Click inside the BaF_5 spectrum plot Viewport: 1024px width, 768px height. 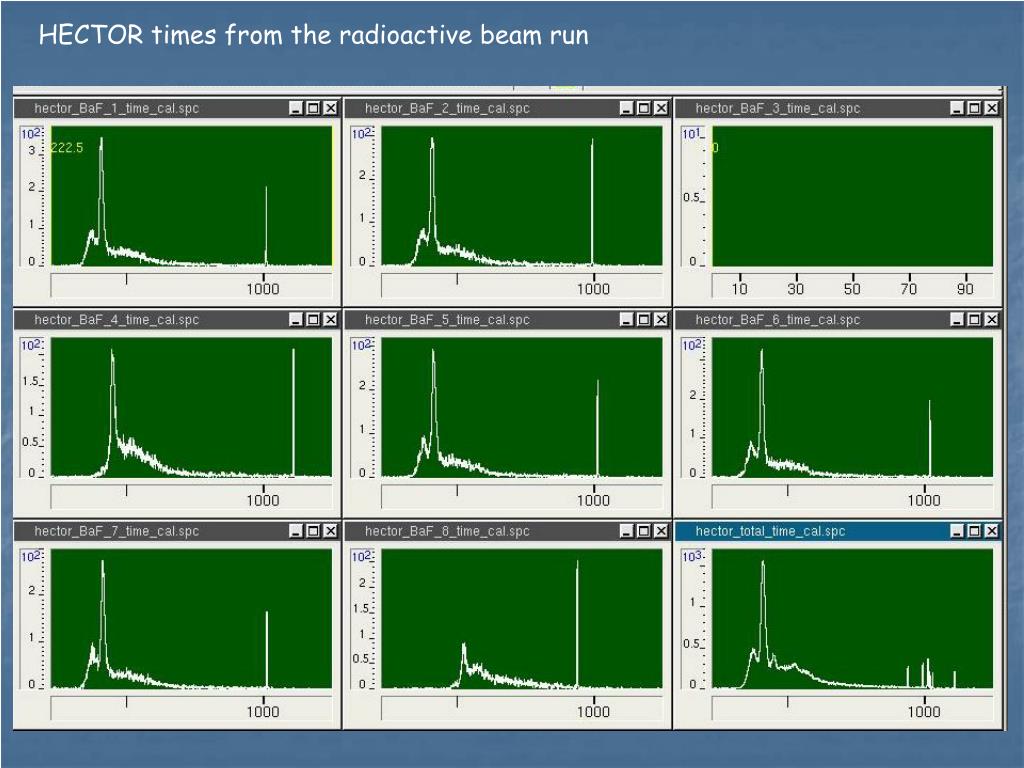(522, 407)
